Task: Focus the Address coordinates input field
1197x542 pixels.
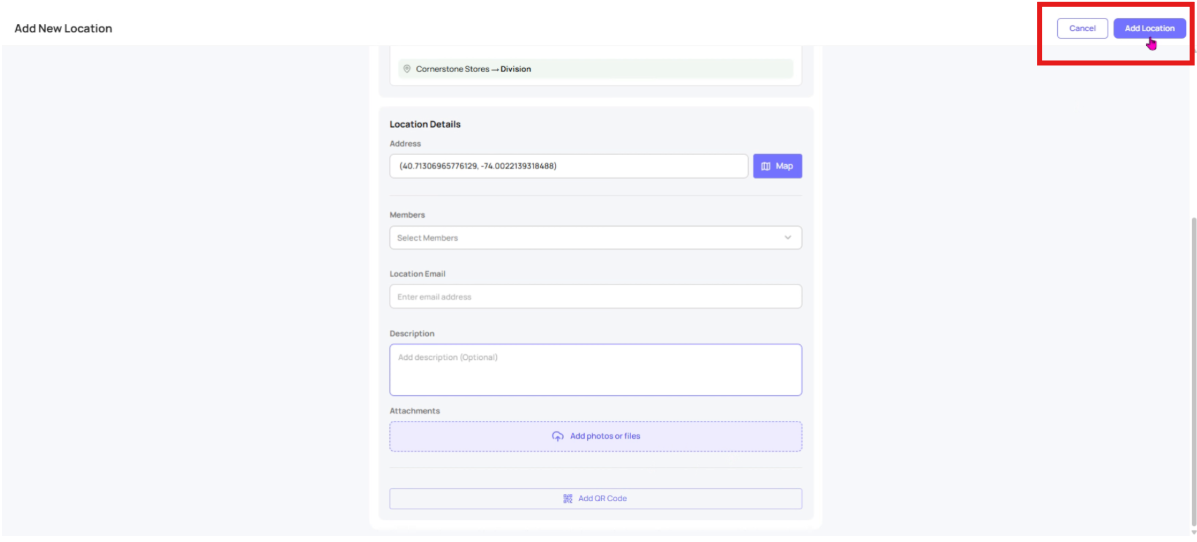Action: [568, 166]
